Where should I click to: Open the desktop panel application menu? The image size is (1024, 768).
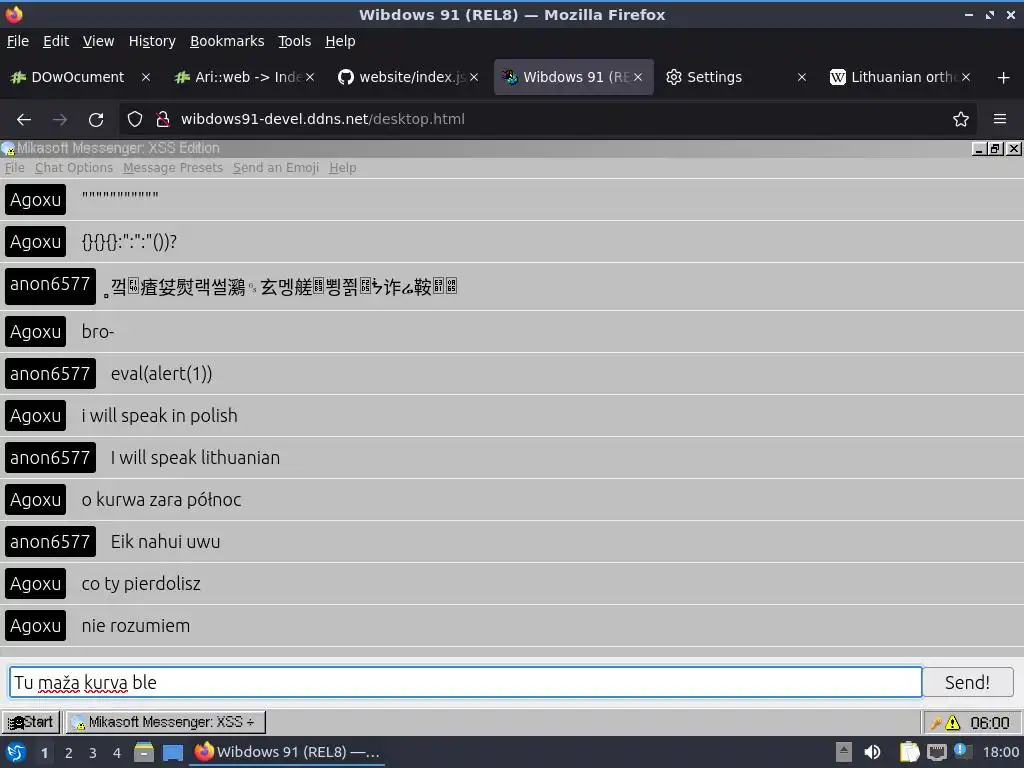click(16, 752)
